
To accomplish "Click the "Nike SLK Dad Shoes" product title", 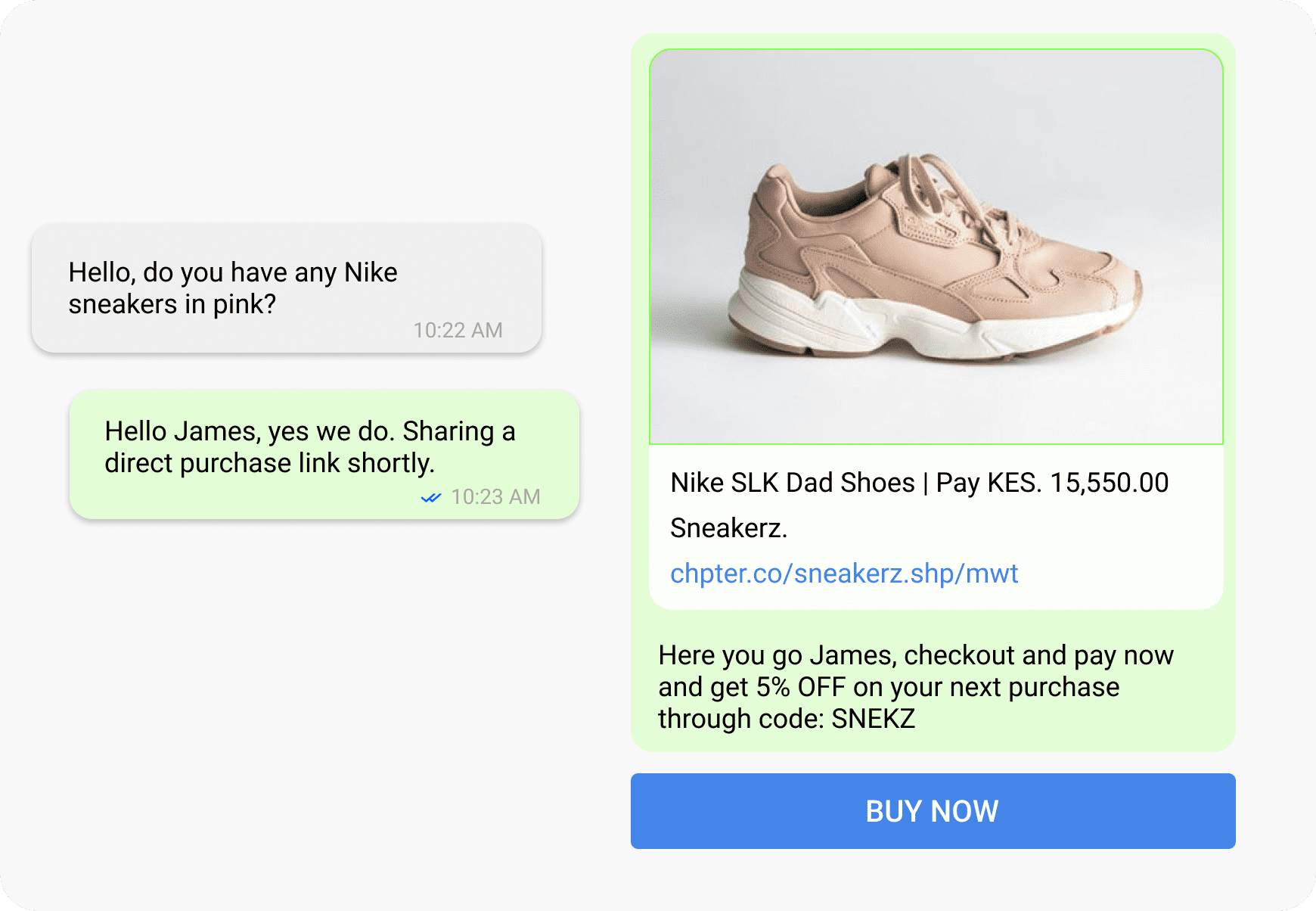I will [792, 483].
